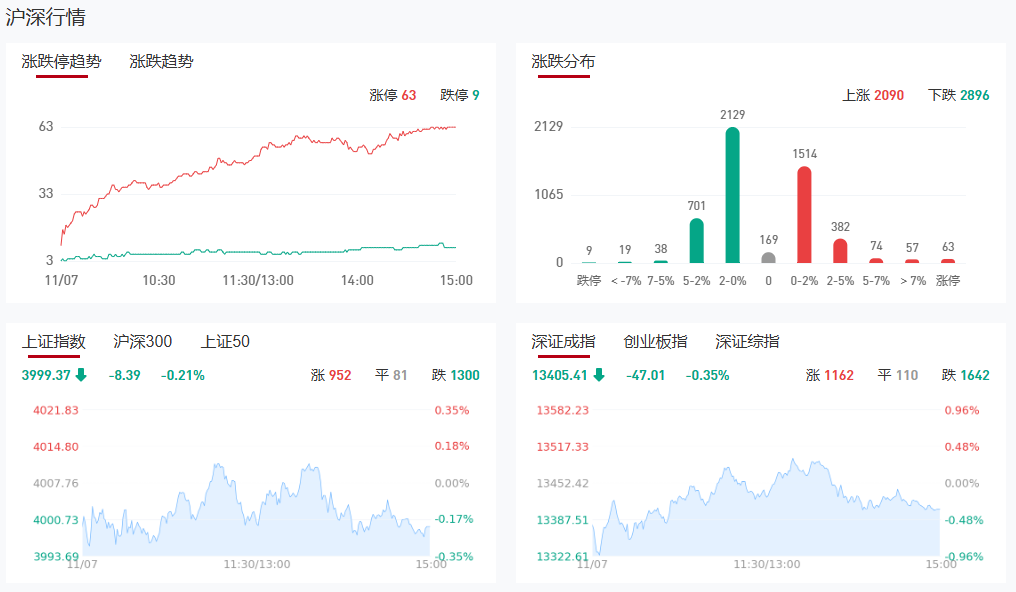Select the 深证成指 tab

tap(563, 342)
